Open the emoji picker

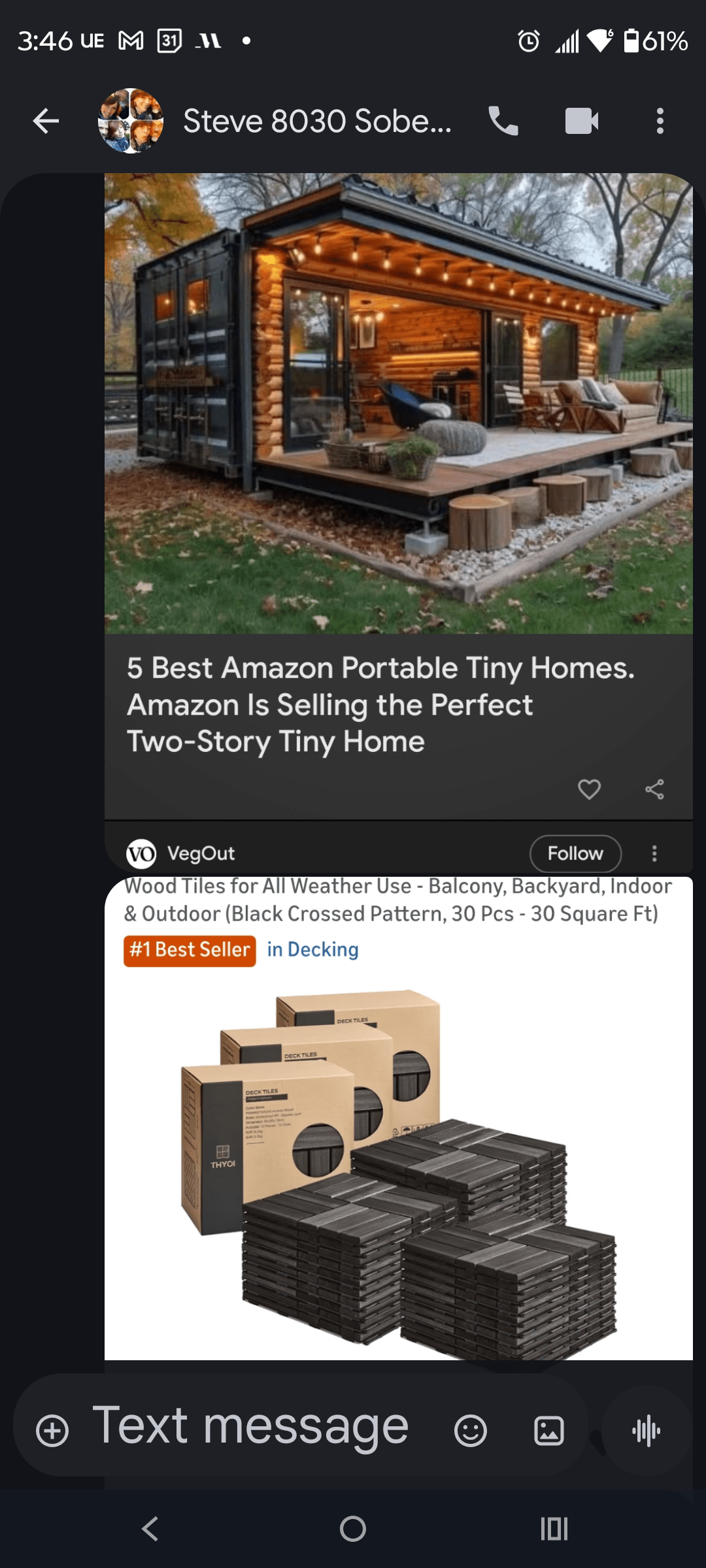pos(471,1431)
